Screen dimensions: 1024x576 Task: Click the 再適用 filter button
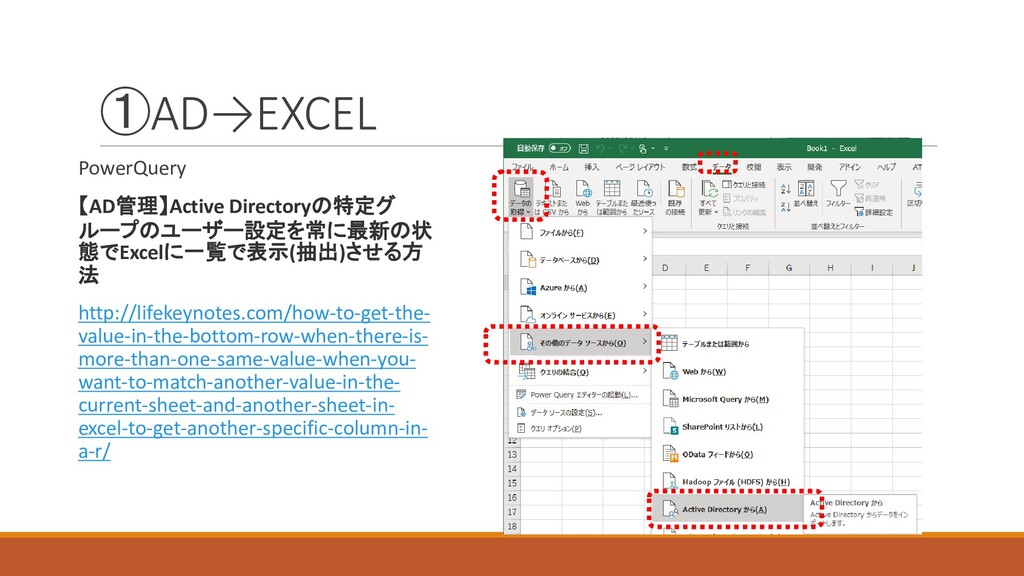click(871, 198)
